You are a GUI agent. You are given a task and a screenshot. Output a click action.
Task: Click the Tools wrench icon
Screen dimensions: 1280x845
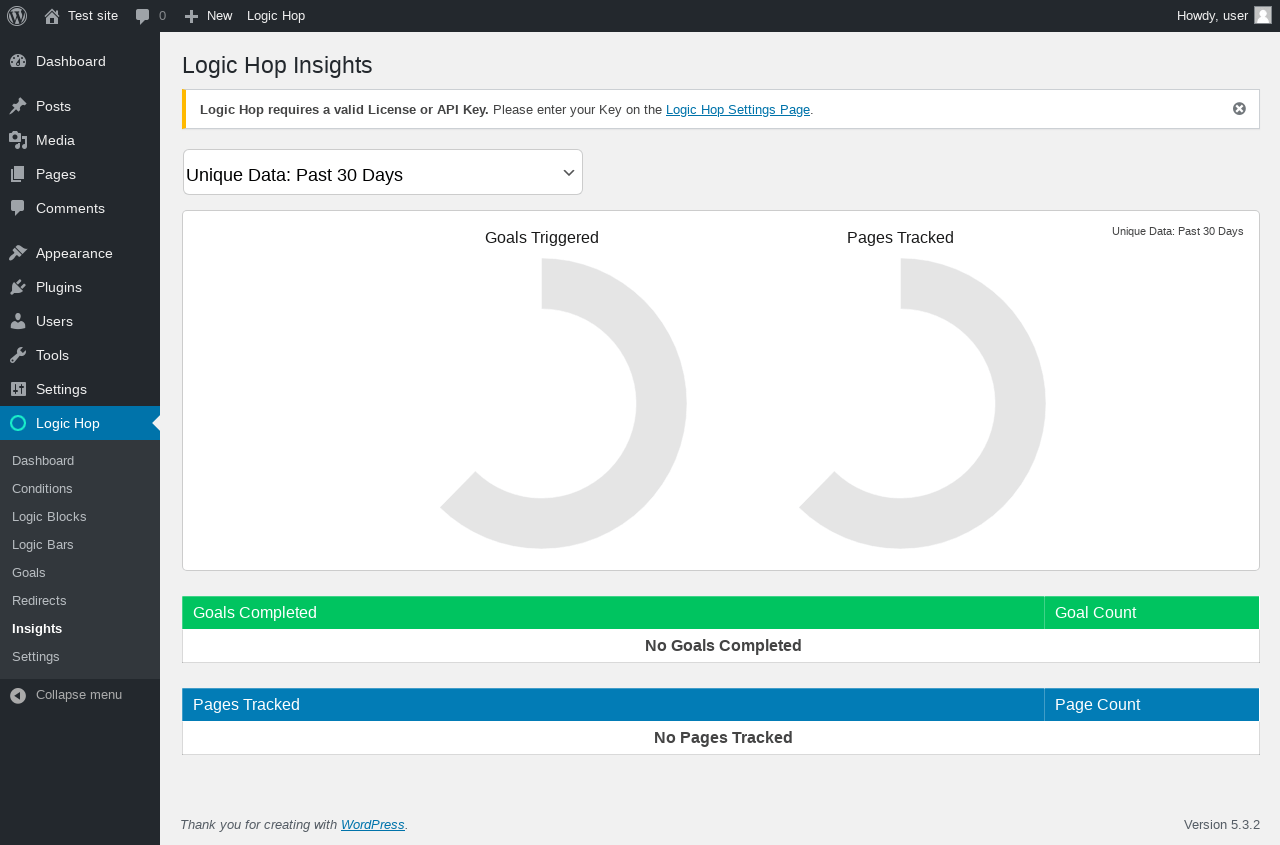coord(18,355)
